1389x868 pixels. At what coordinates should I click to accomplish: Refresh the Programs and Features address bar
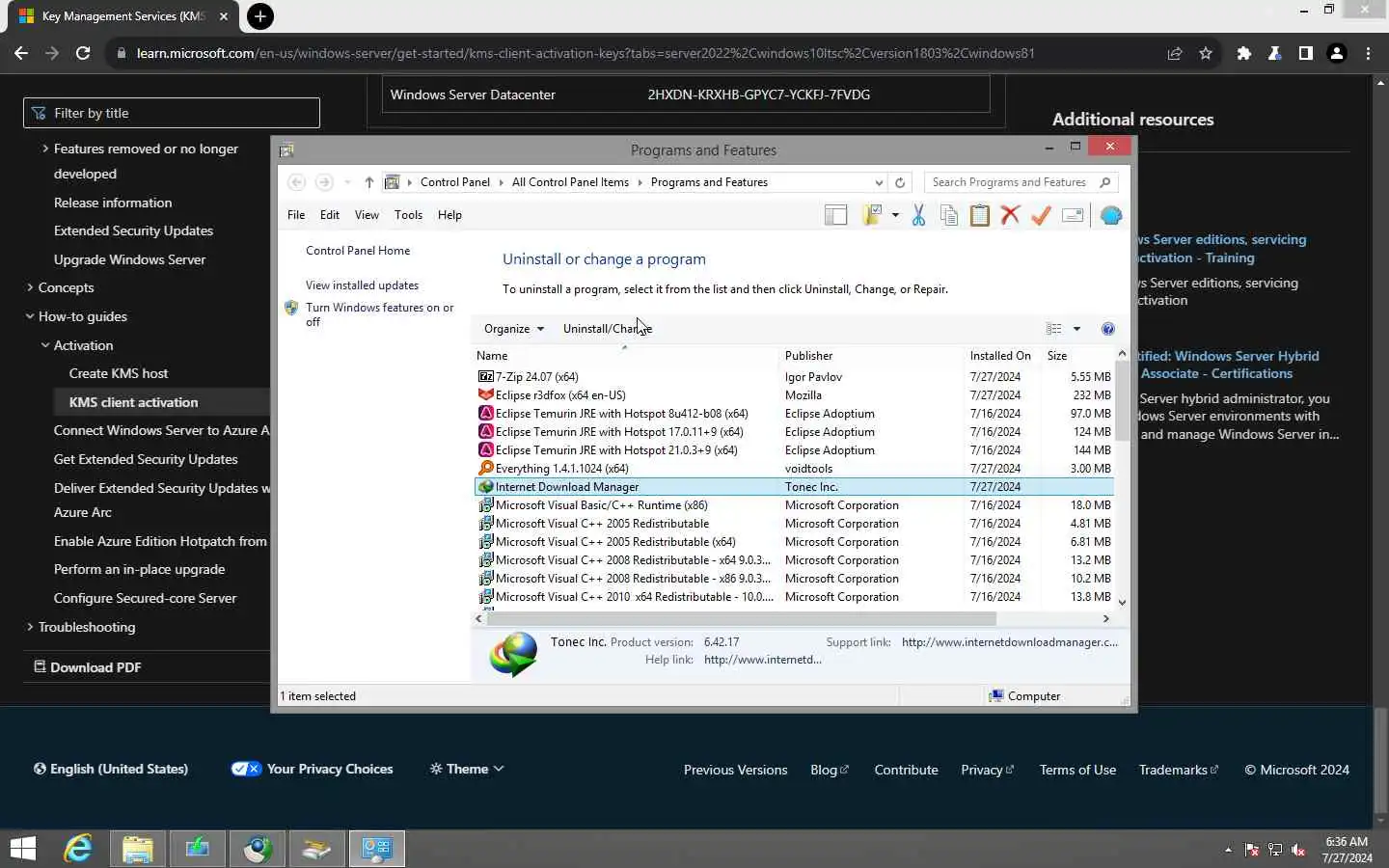click(900, 182)
